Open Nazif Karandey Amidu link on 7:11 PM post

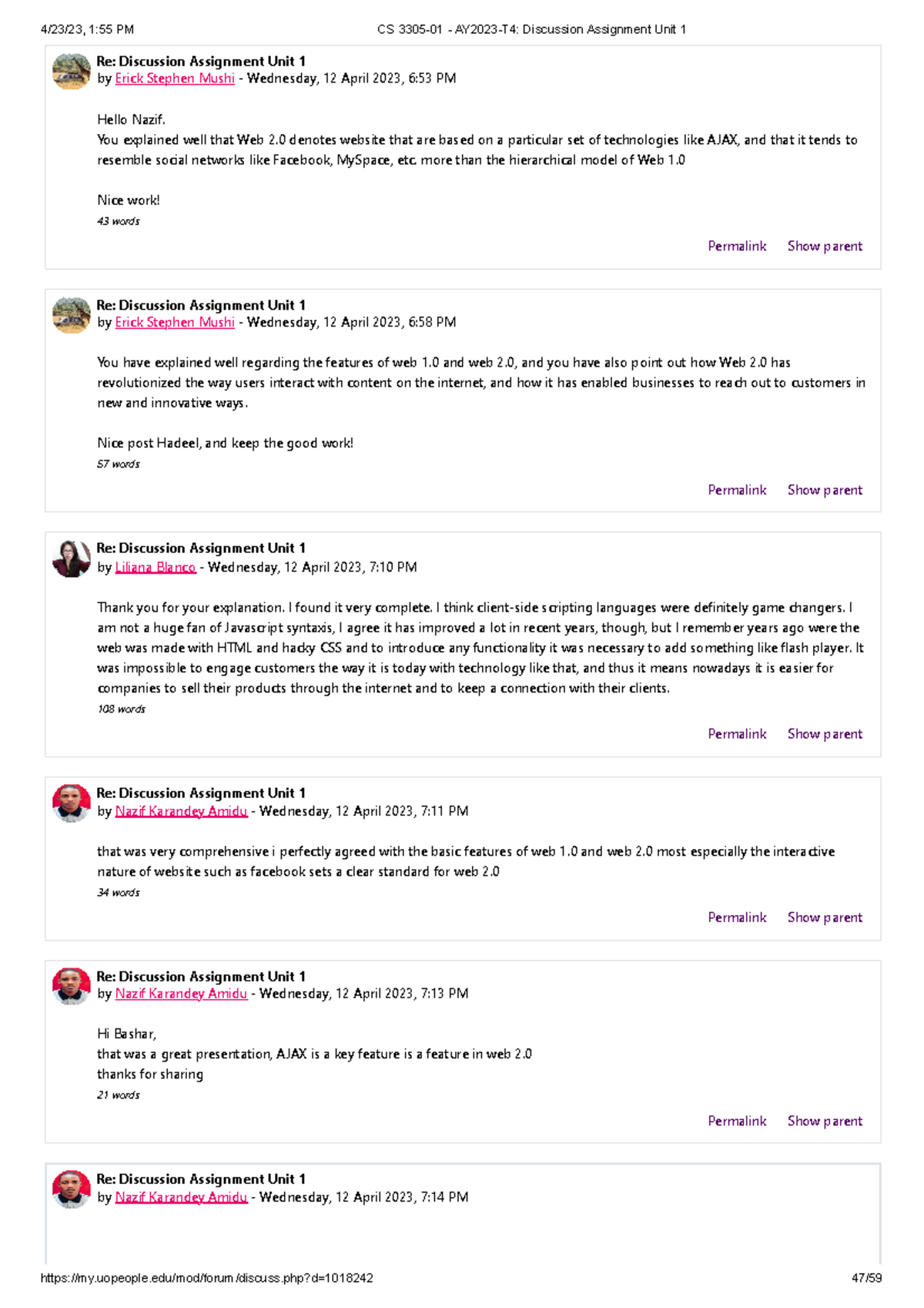point(181,811)
